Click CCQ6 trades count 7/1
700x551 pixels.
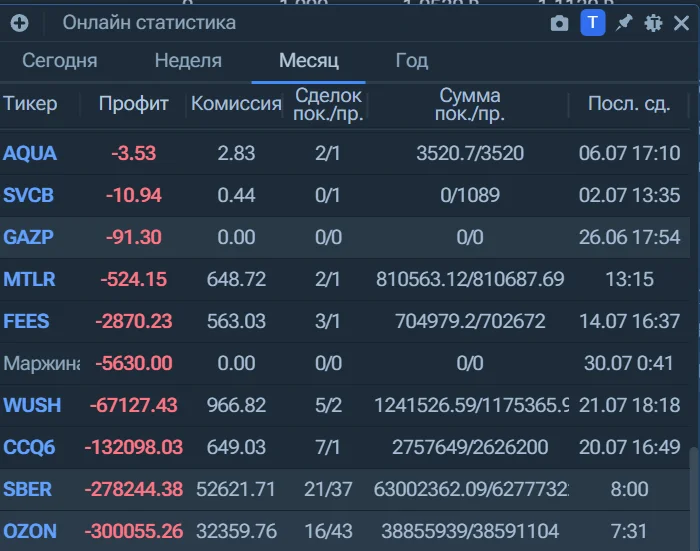[327, 447]
